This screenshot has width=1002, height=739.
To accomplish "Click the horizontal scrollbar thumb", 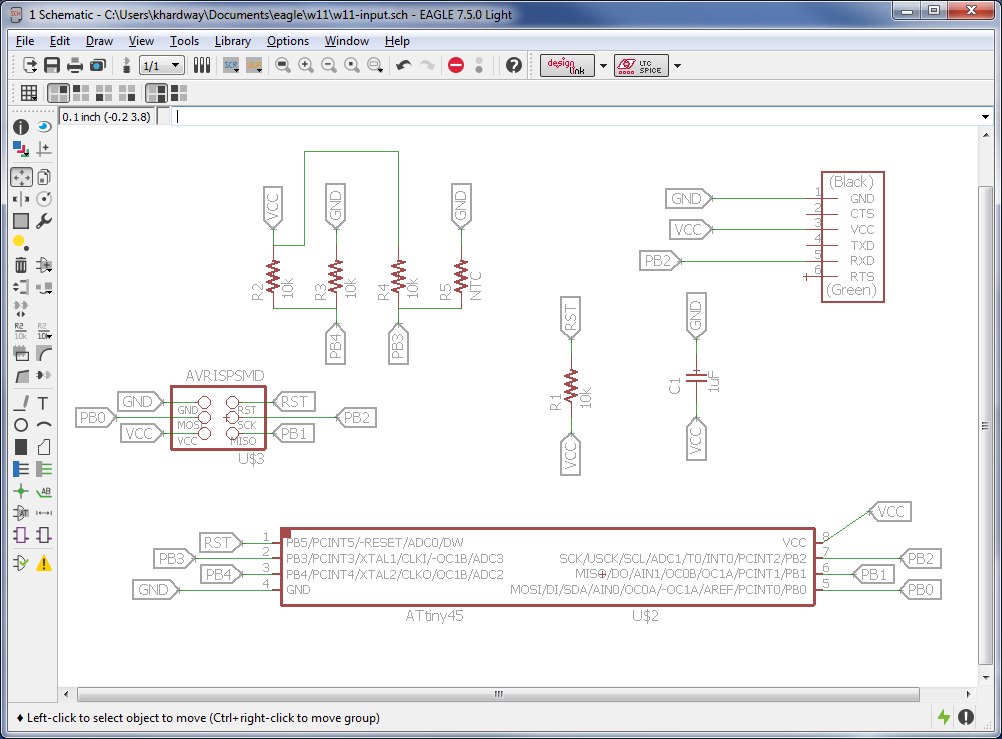I will coord(498,694).
